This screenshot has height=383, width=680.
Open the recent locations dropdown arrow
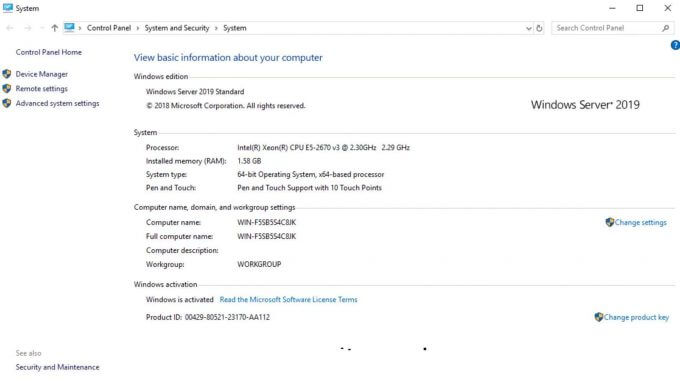(42, 28)
